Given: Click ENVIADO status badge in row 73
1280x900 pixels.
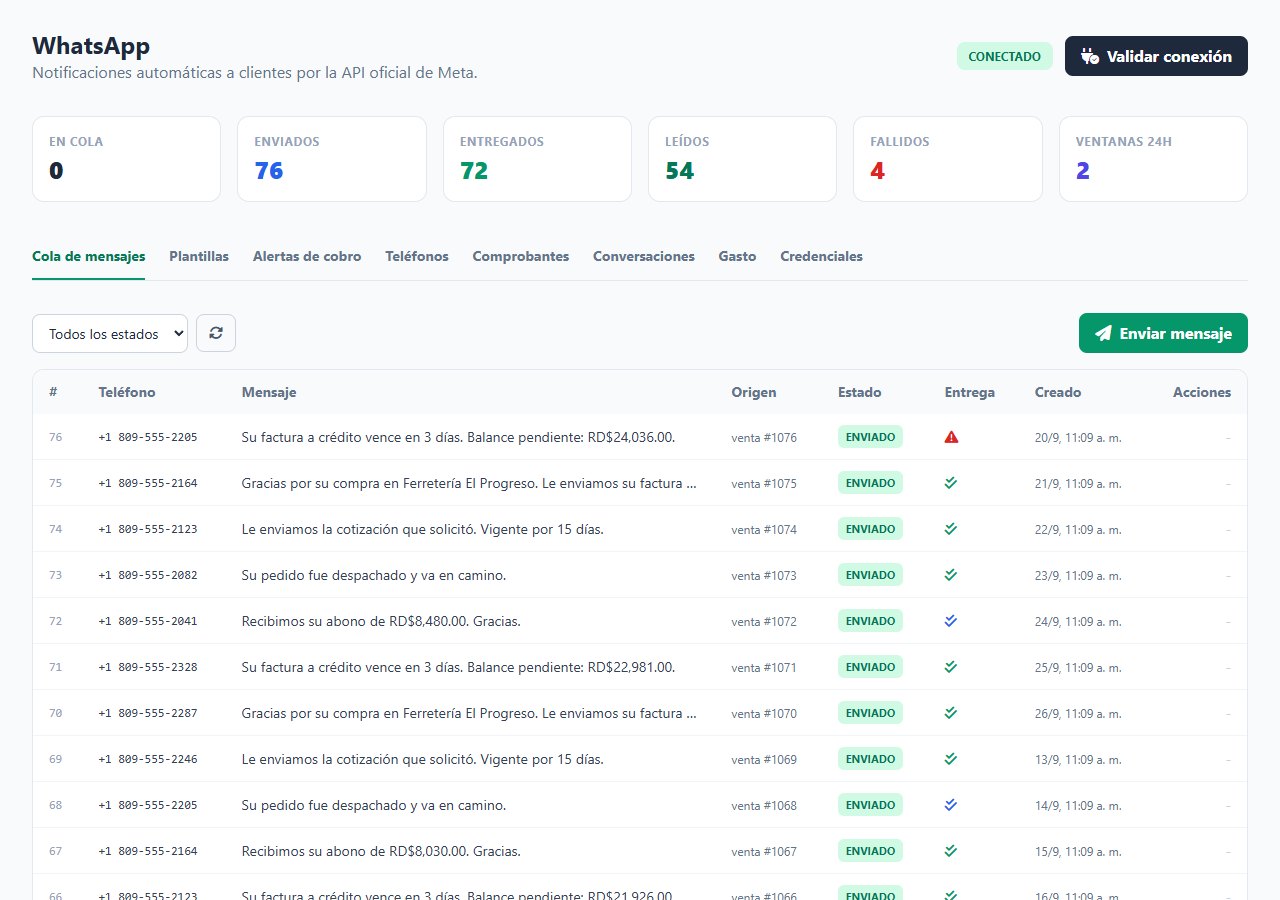Looking at the screenshot, I should pos(870,575).
